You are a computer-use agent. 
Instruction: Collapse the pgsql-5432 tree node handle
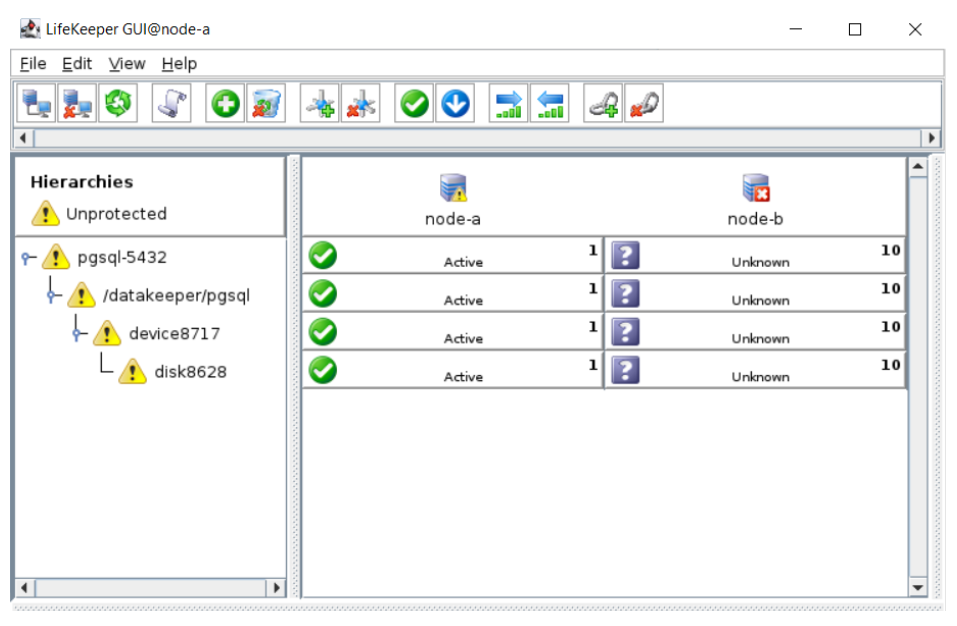click(26, 258)
